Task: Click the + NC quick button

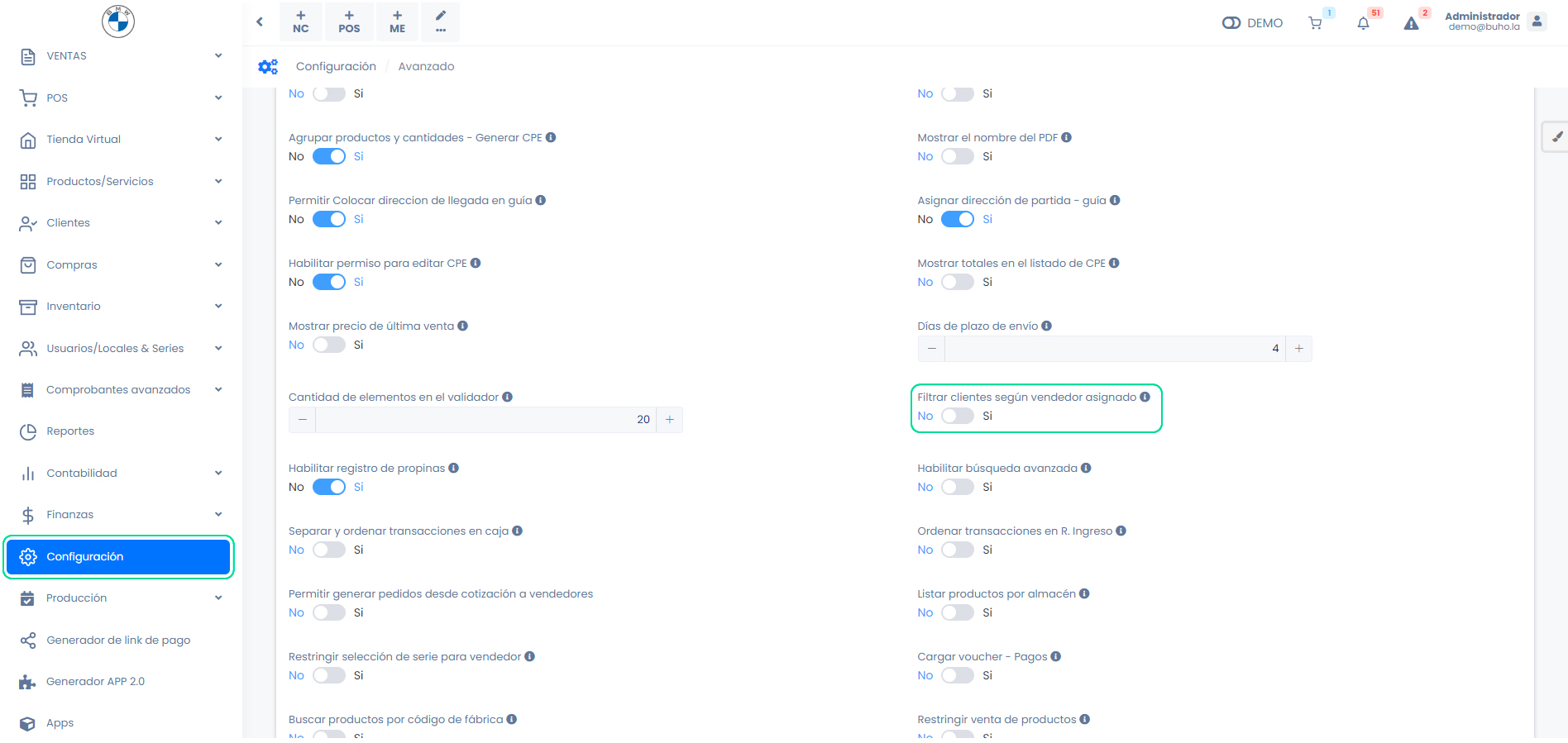Action: click(x=301, y=22)
